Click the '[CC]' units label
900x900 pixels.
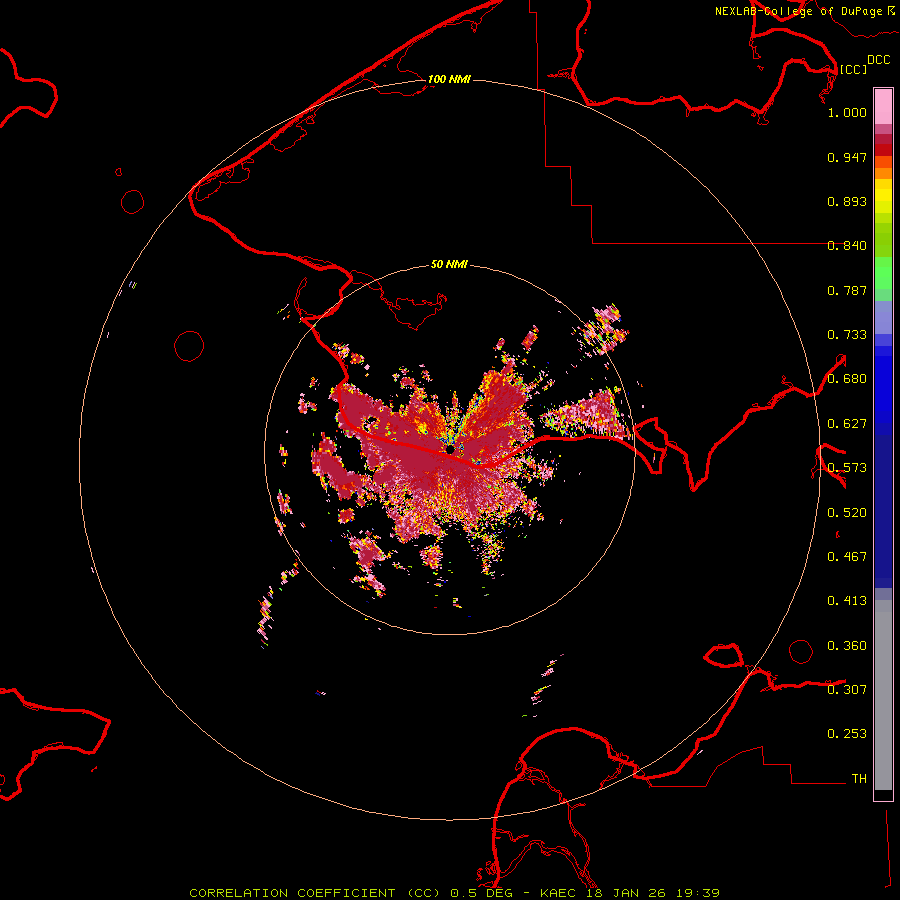(x=852, y=69)
